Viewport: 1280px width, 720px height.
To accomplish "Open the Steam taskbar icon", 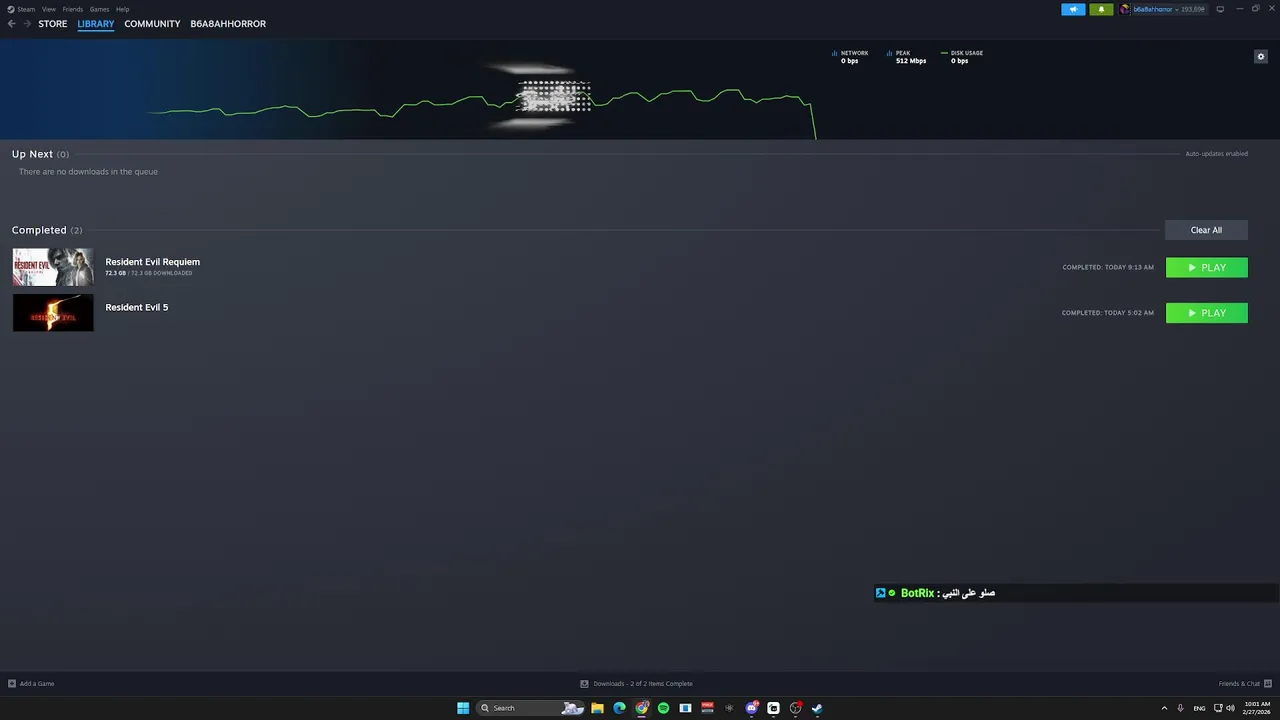I will coord(817,708).
